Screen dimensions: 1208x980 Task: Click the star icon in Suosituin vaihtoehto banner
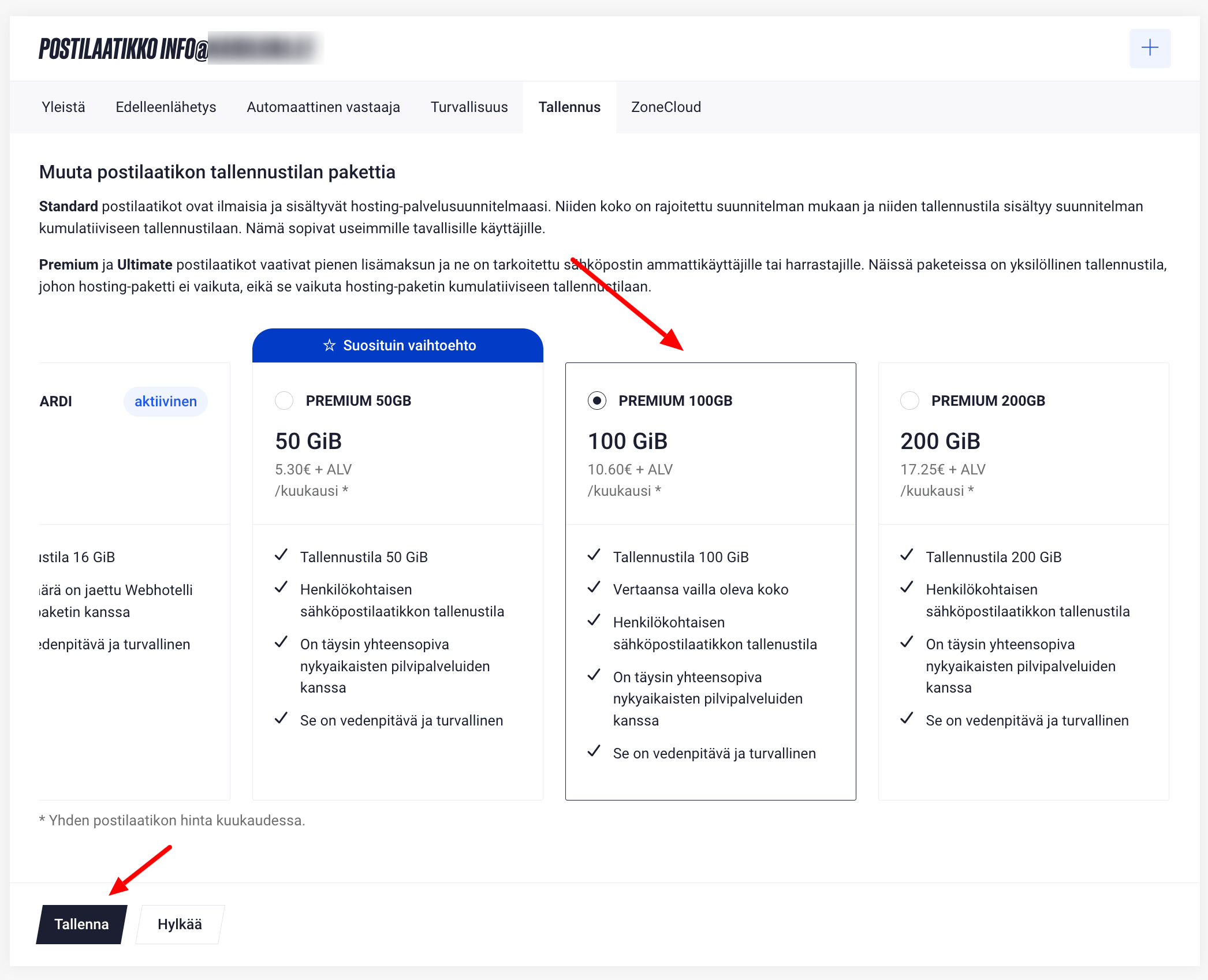pos(329,345)
